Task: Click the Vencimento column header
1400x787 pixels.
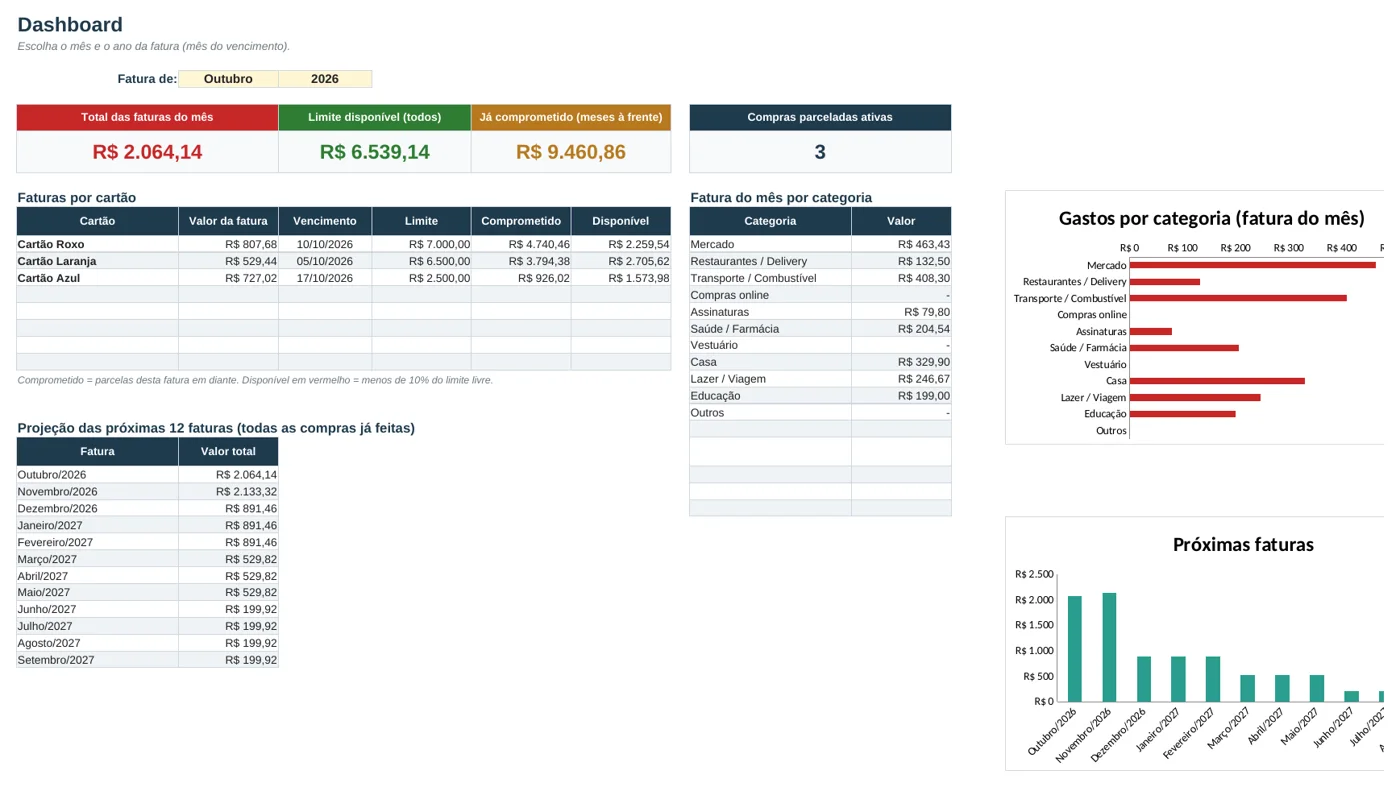Action: 325,221
